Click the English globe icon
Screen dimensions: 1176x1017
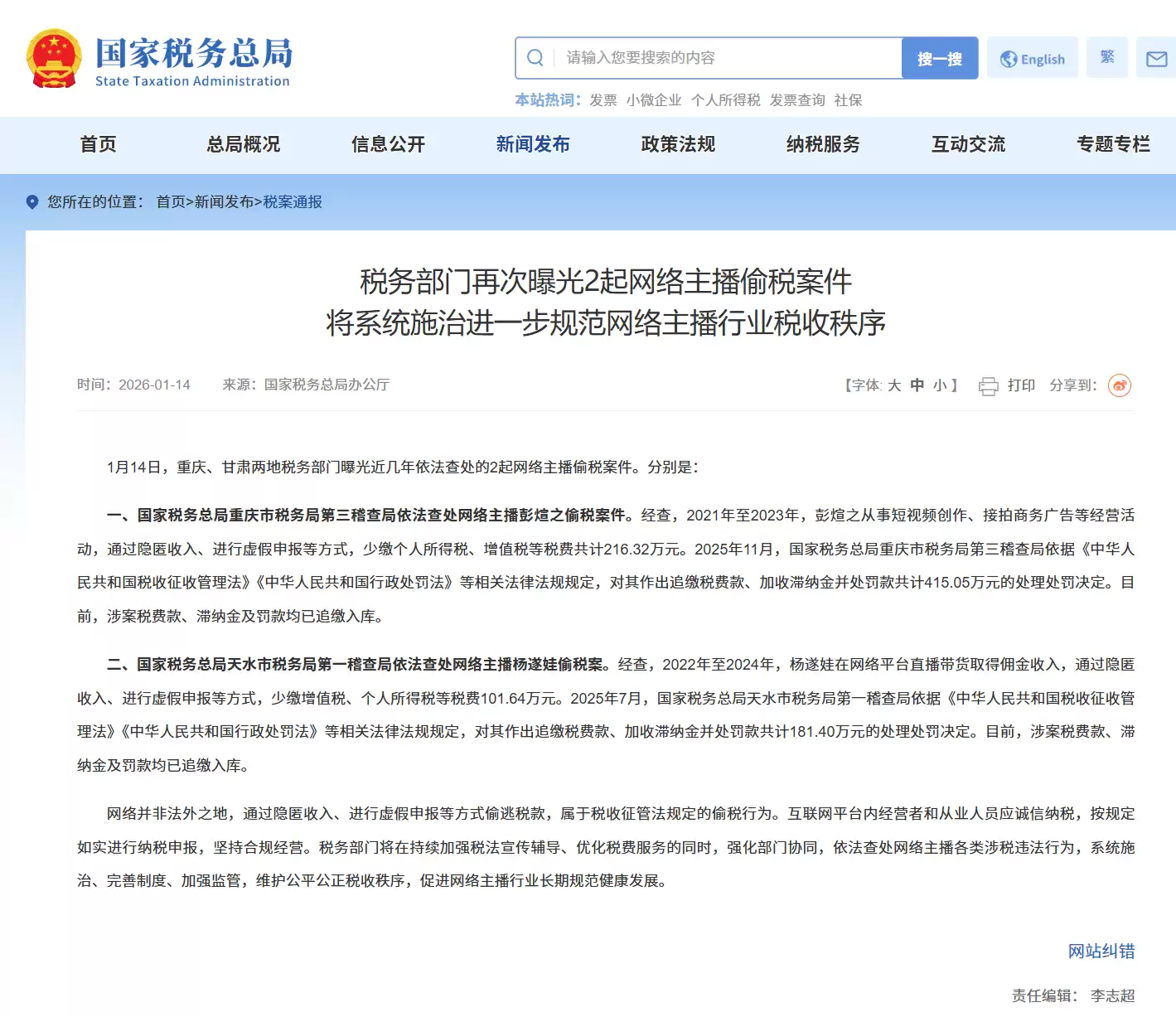1008,58
